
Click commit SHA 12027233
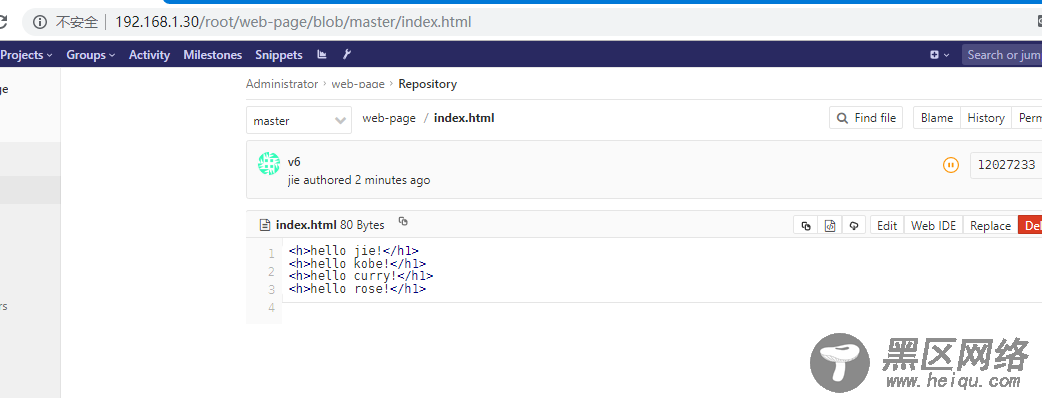1005,165
